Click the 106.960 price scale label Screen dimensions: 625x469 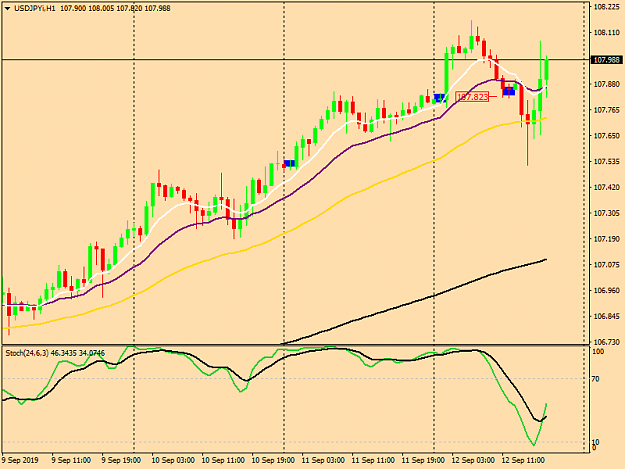pyautogui.click(x=607, y=290)
